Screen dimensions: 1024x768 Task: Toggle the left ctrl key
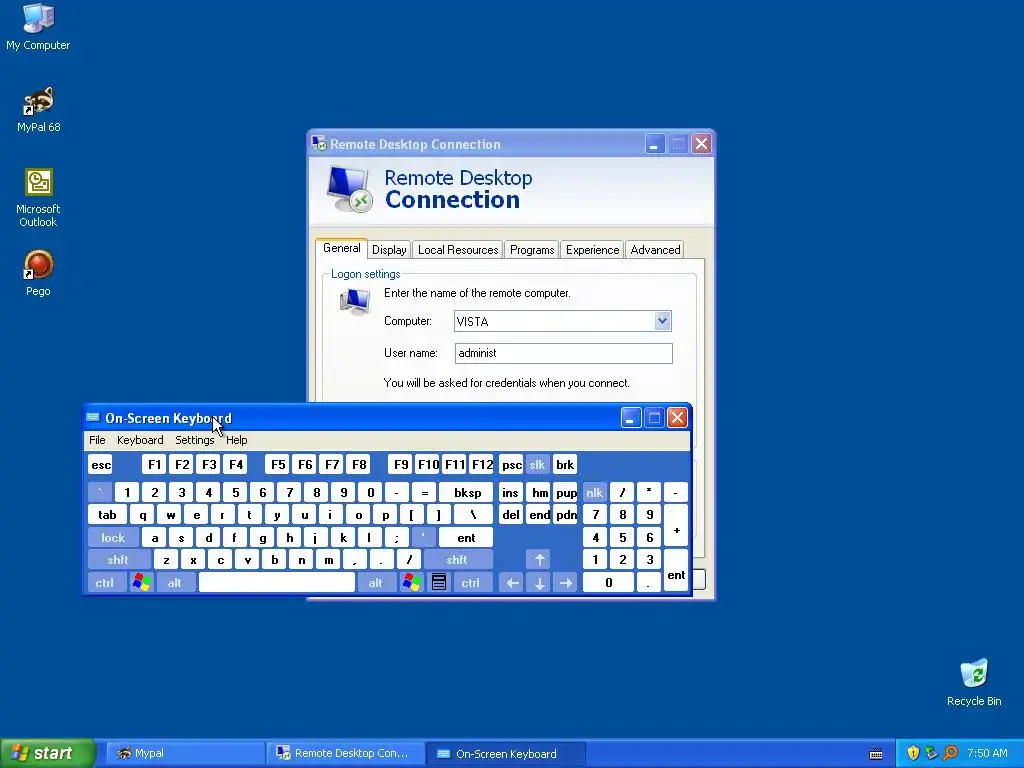tap(106, 583)
